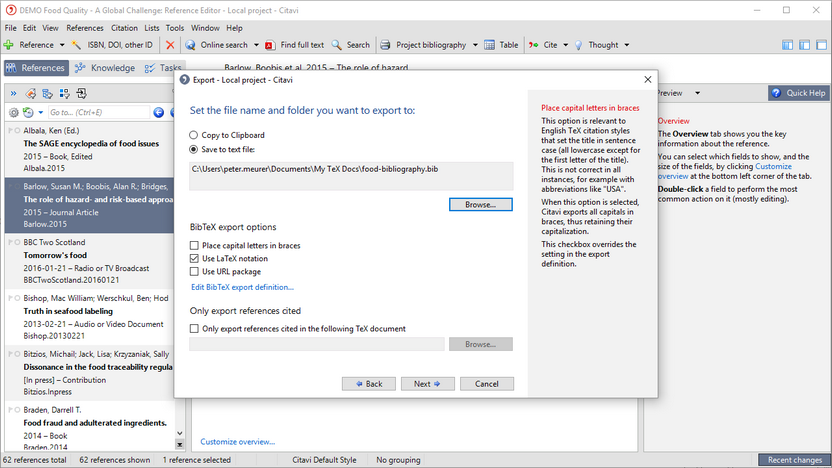Viewport: 832px width, 468px height.
Task: Click the blue back arrow navigation icon
Action: tap(158, 112)
